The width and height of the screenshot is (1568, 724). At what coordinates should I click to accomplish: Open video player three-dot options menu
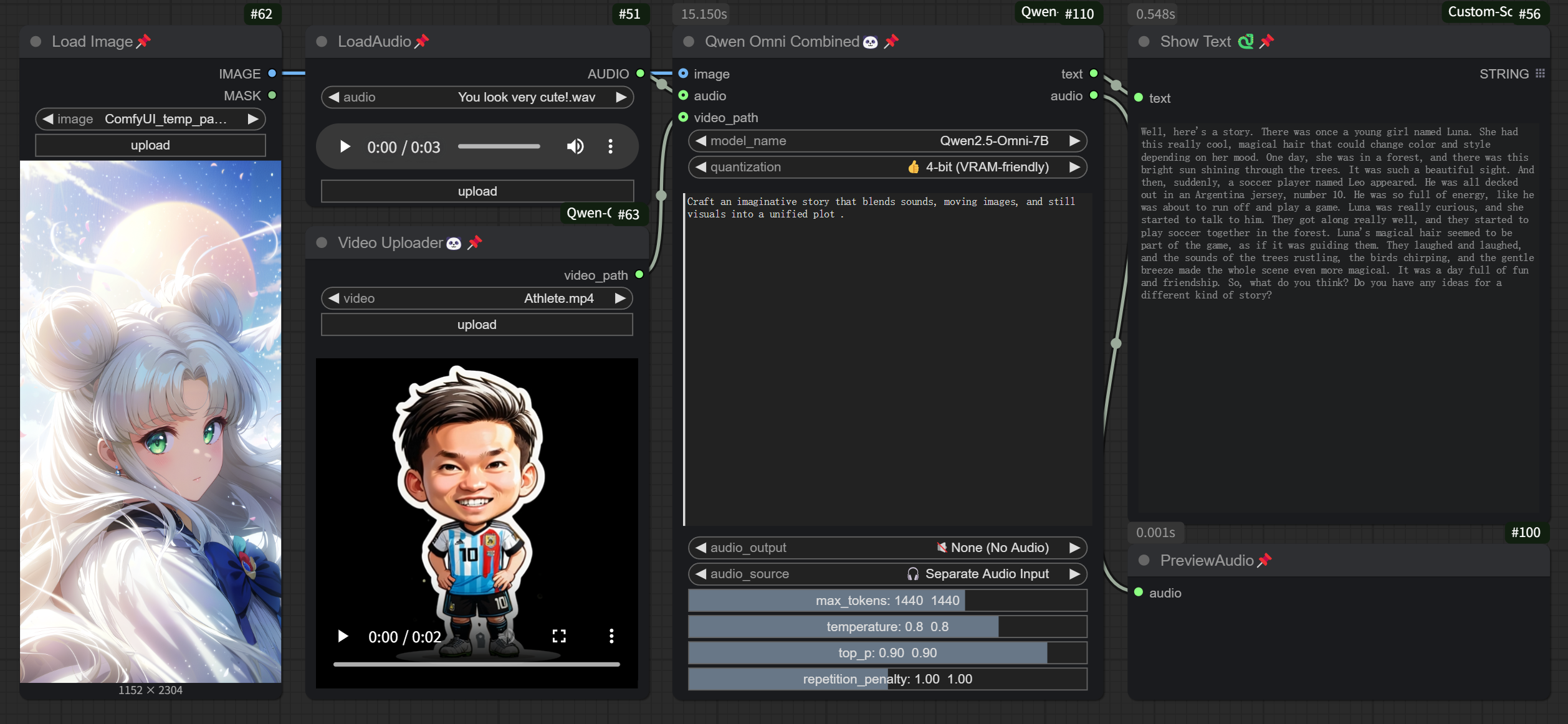pyautogui.click(x=611, y=636)
